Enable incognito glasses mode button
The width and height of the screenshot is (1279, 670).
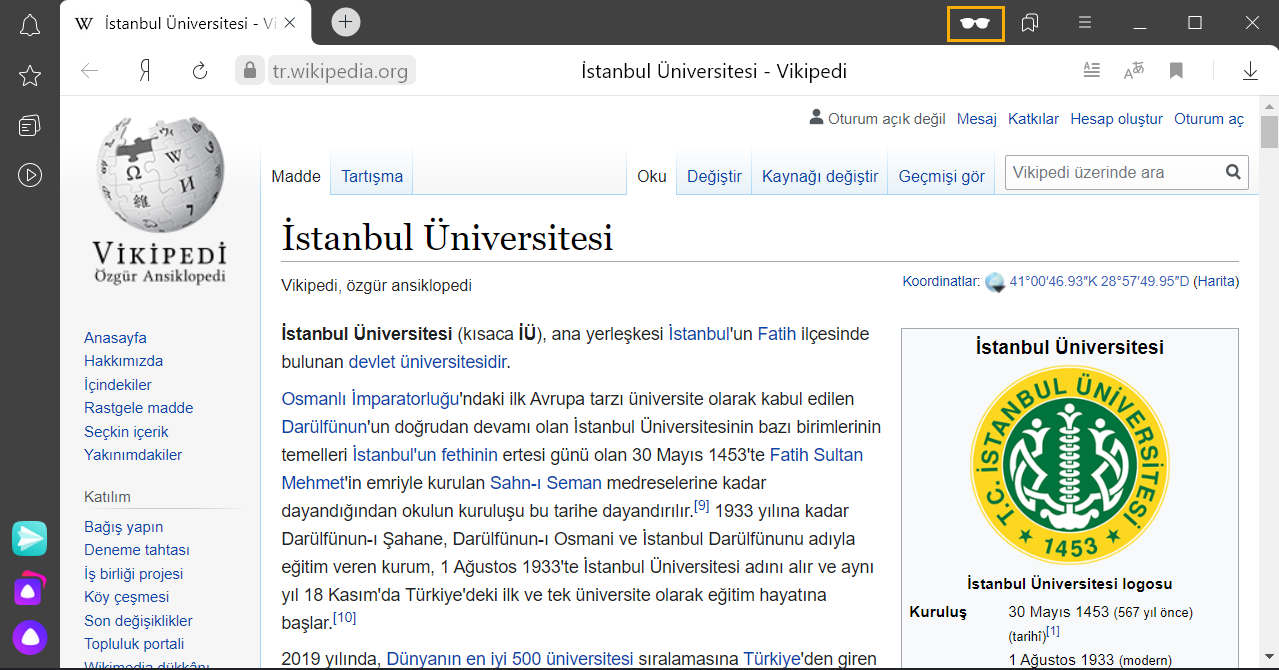[x=975, y=23]
